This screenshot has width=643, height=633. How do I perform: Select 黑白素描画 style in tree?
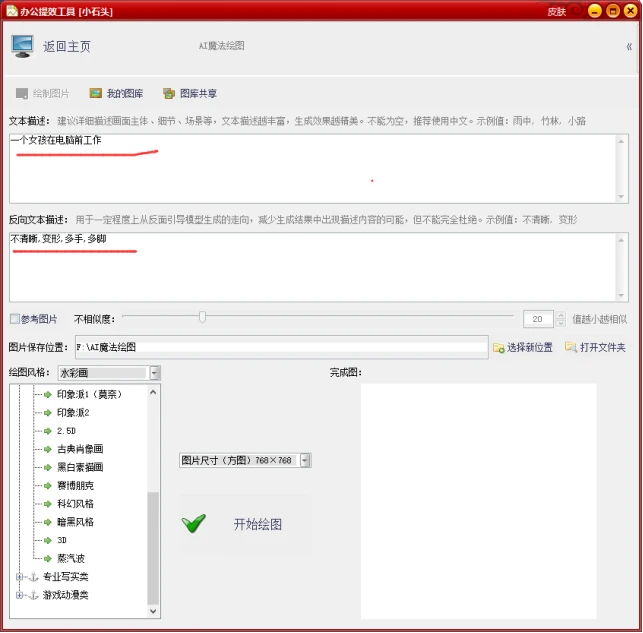[x=80, y=467]
